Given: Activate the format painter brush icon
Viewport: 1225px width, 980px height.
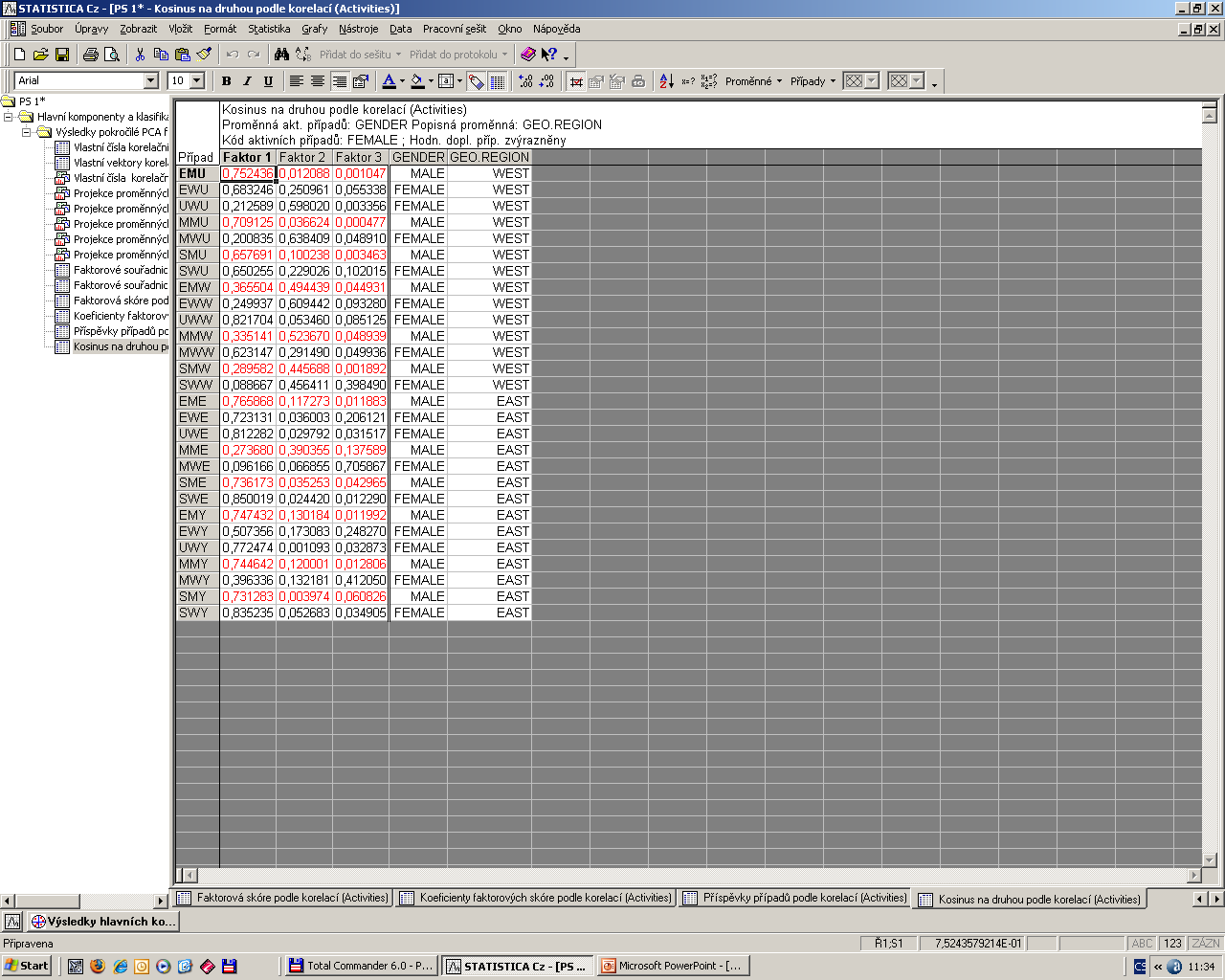Looking at the screenshot, I should pos(203,55).
